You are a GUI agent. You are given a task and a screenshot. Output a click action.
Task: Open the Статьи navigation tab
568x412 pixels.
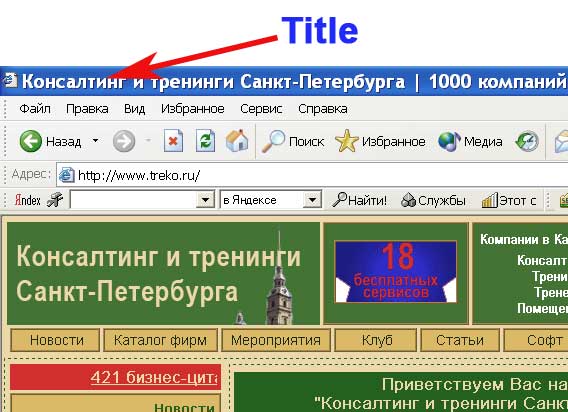click(460, 340)
